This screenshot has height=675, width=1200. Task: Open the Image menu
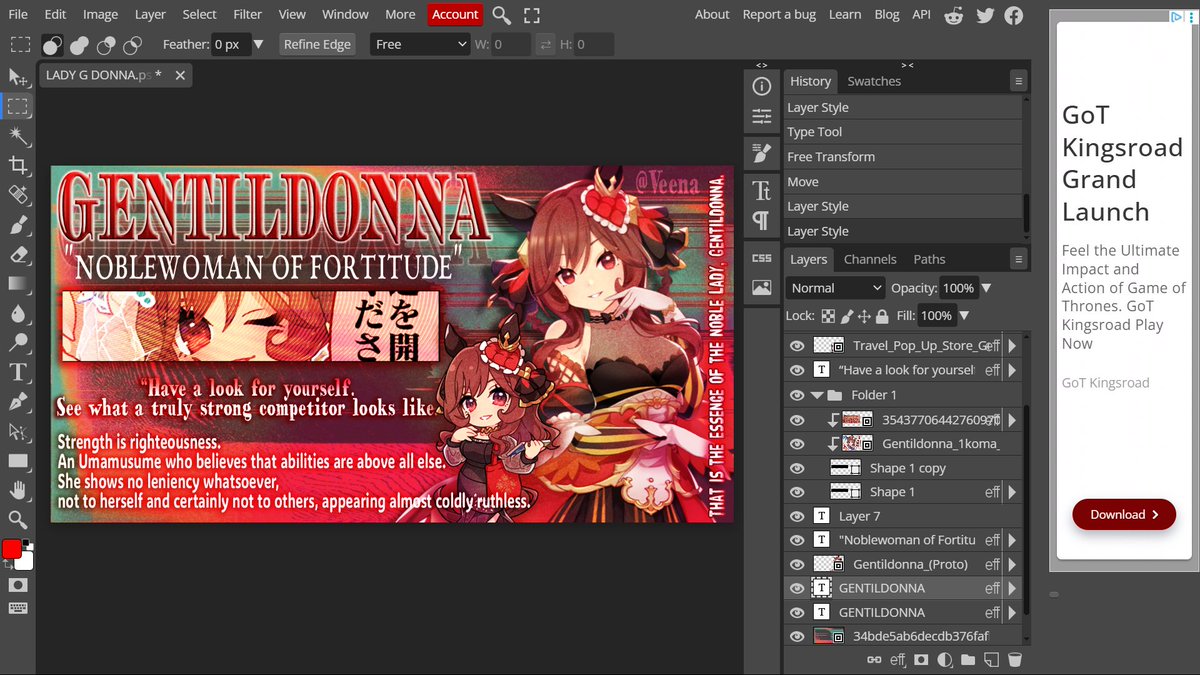point(100,14)
